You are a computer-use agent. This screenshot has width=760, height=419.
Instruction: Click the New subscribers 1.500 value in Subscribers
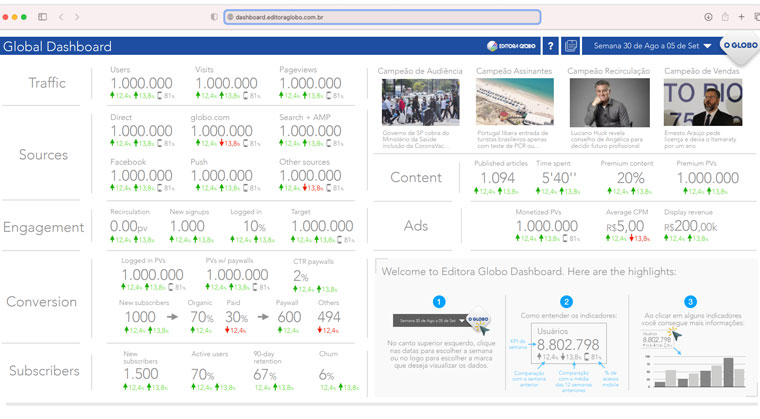pyautogui.click(x=141, y=374)
